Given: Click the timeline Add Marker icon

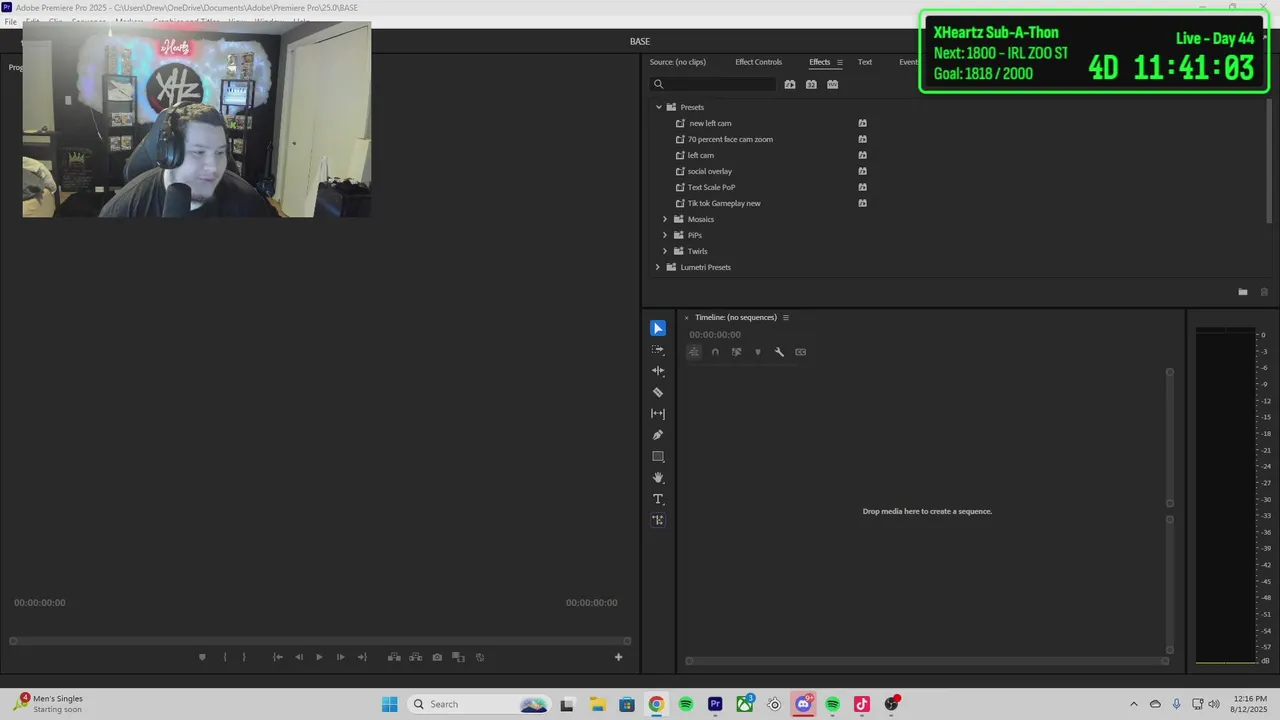Looking at the screenshot, I should [x=757, y=352].
